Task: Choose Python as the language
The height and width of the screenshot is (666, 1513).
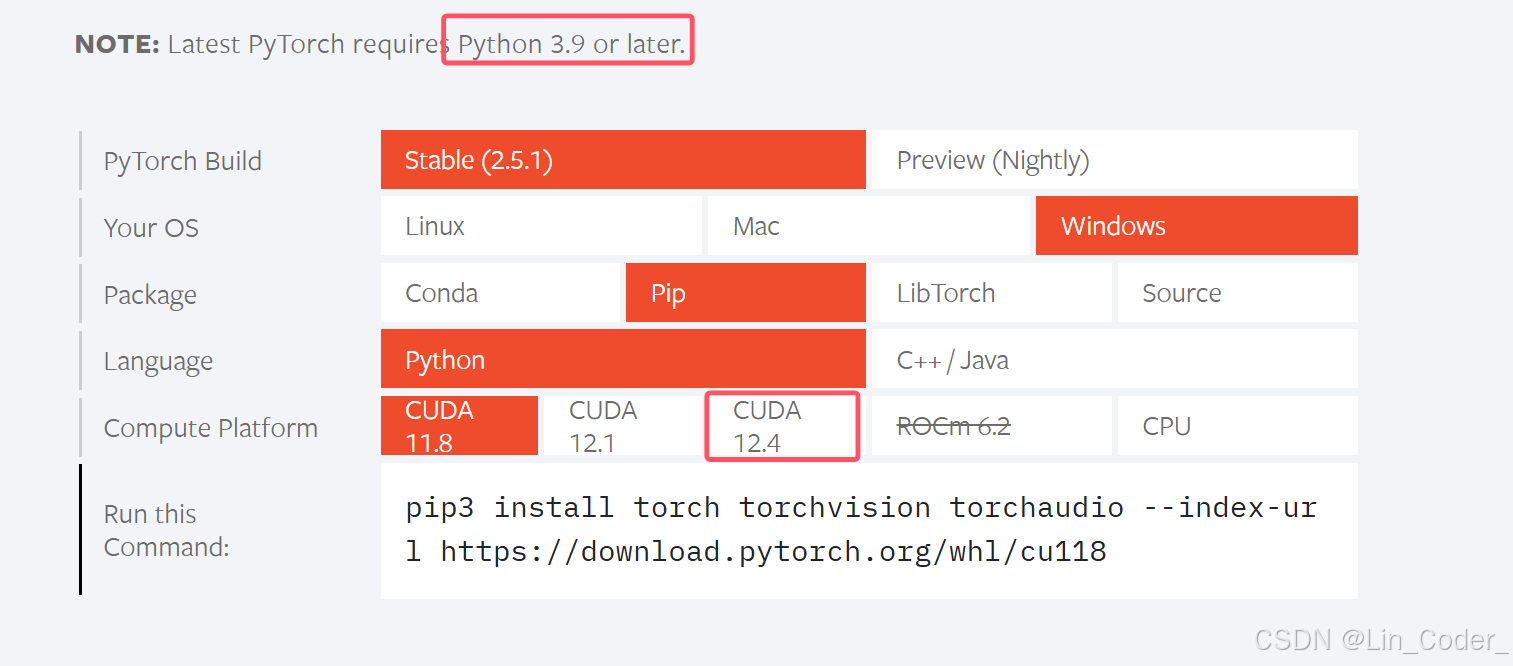Action: coord(623,359)
